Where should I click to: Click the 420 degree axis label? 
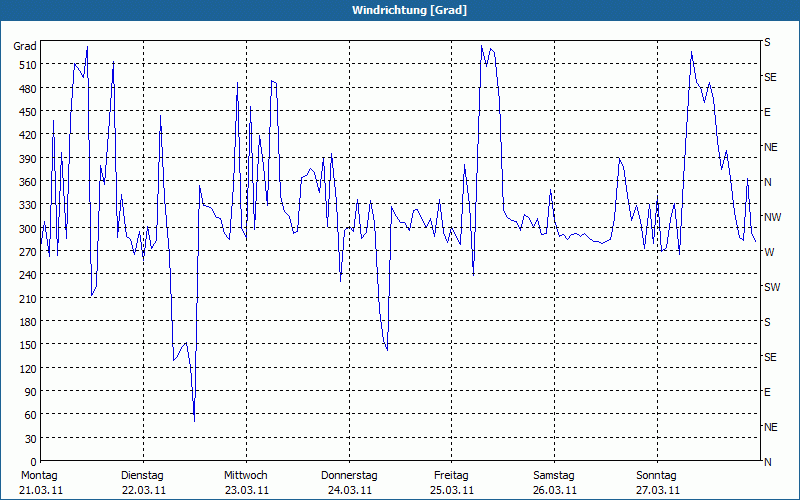point(28,135)
